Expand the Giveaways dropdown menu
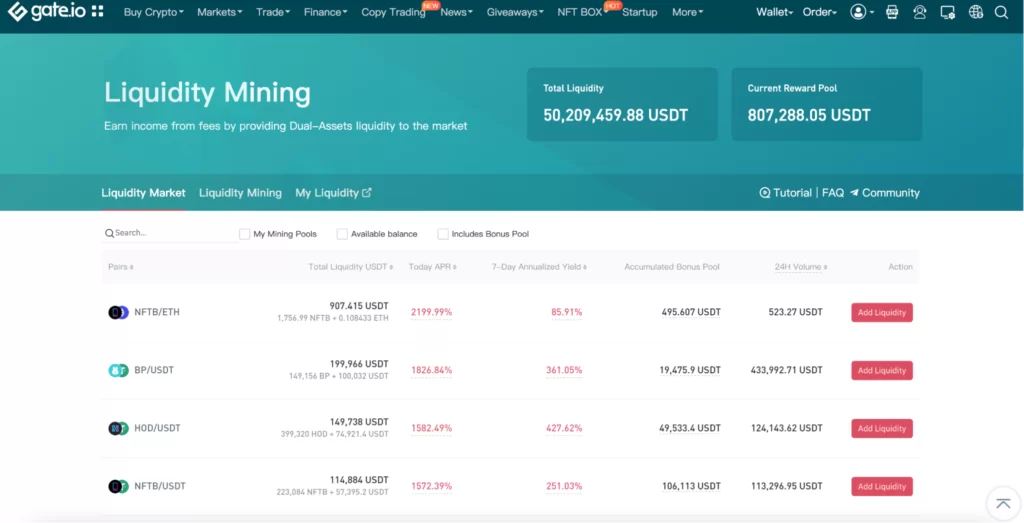Viewport: 1024px width, 523px height. (515, 12)
